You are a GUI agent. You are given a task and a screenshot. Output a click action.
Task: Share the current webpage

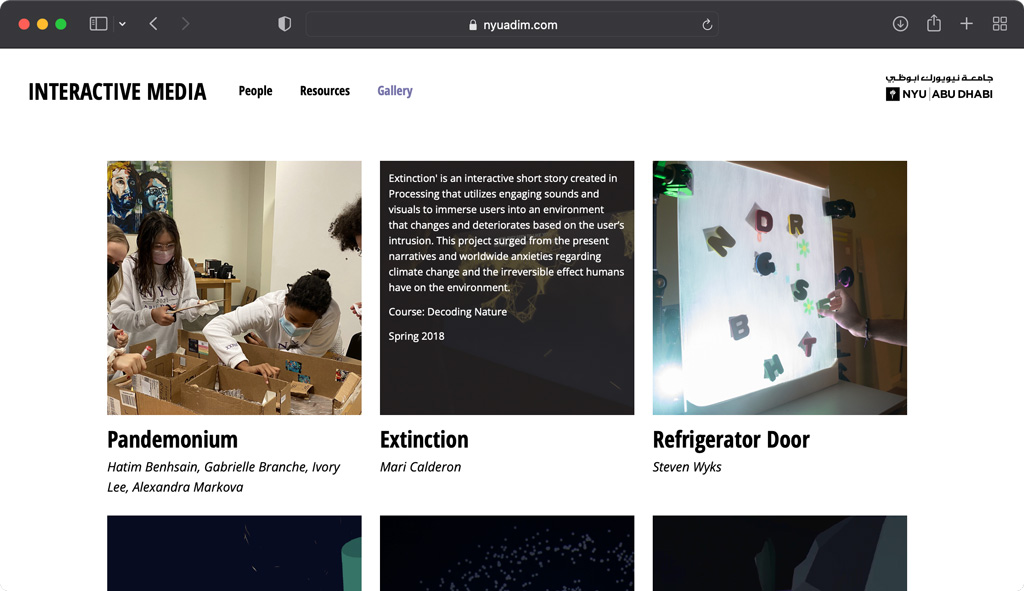pyautogui.click(x=934, y=22)
